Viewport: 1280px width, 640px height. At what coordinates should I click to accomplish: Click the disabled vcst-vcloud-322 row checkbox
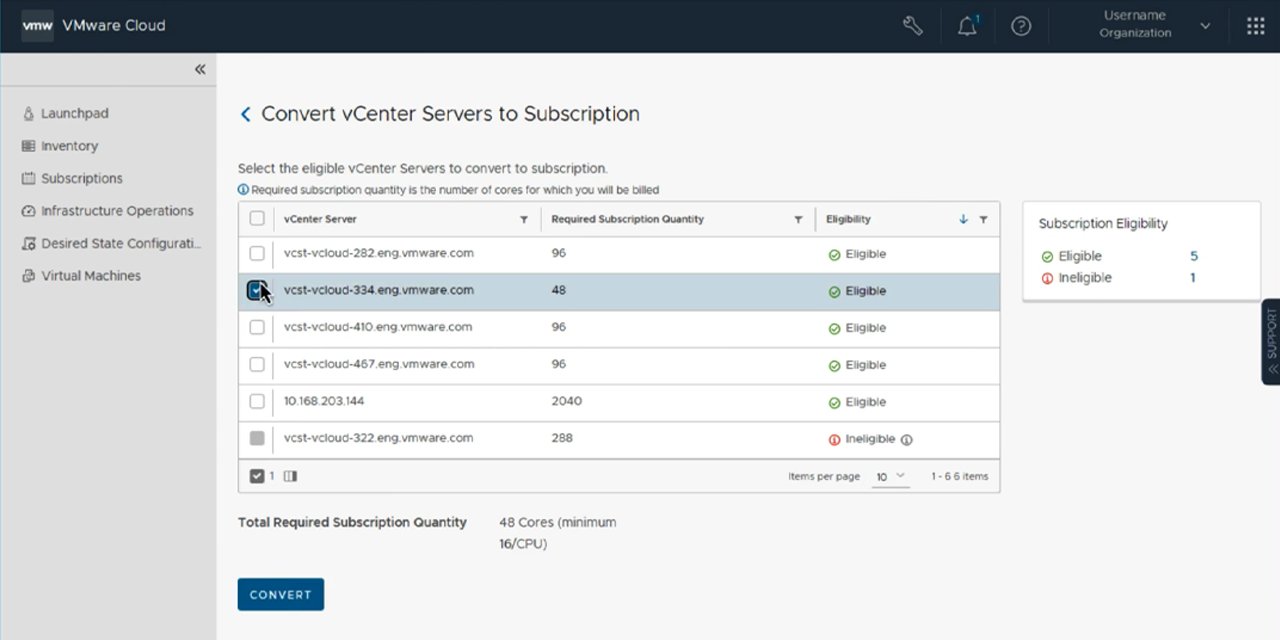pyautogui.click(x=257, y=438)
